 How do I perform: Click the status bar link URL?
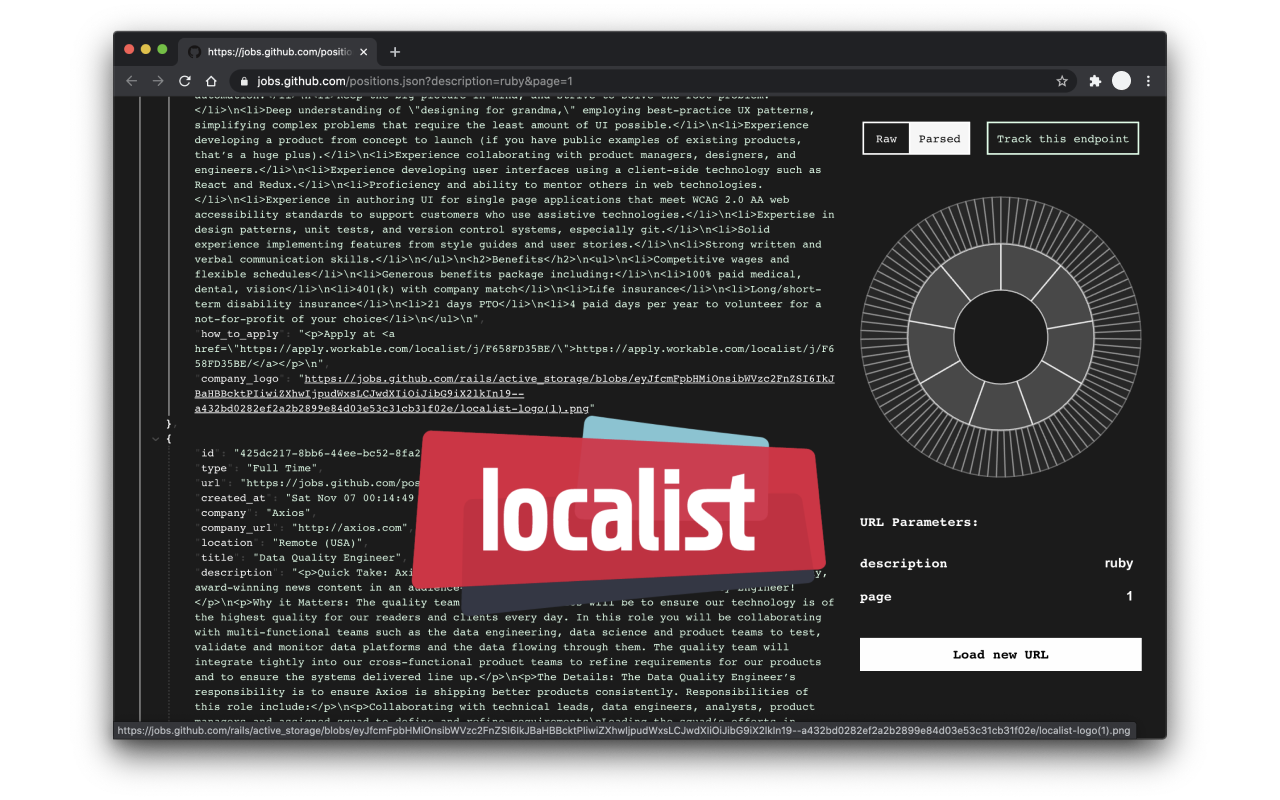624,731
